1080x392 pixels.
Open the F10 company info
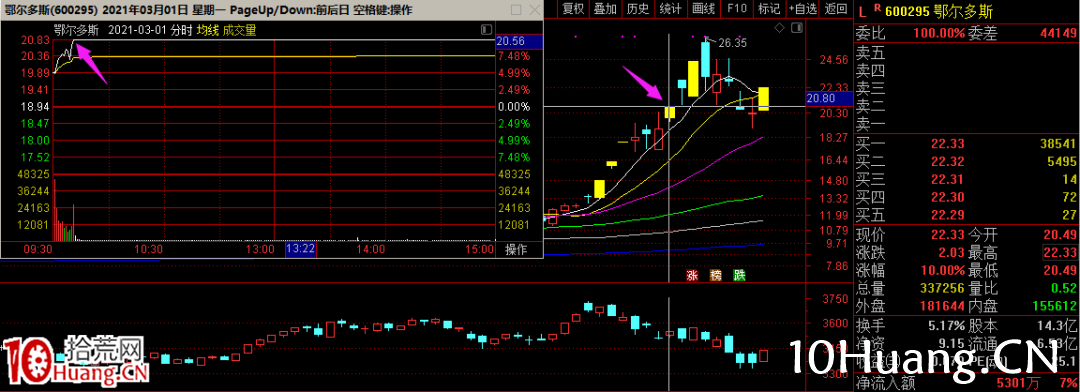pyautogui.click(x=736, y=8)
